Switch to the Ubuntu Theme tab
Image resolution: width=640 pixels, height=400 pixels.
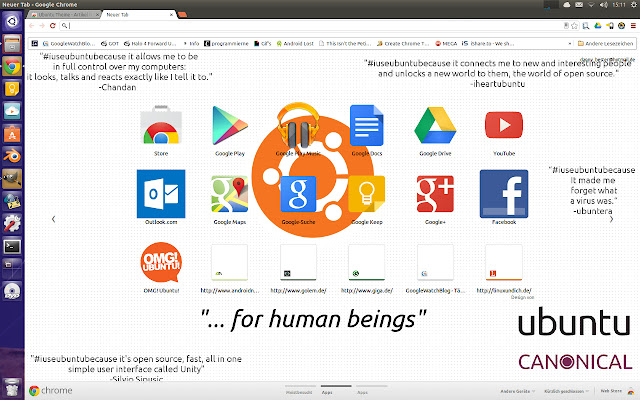pyautogui.click(x=64, y=15)
